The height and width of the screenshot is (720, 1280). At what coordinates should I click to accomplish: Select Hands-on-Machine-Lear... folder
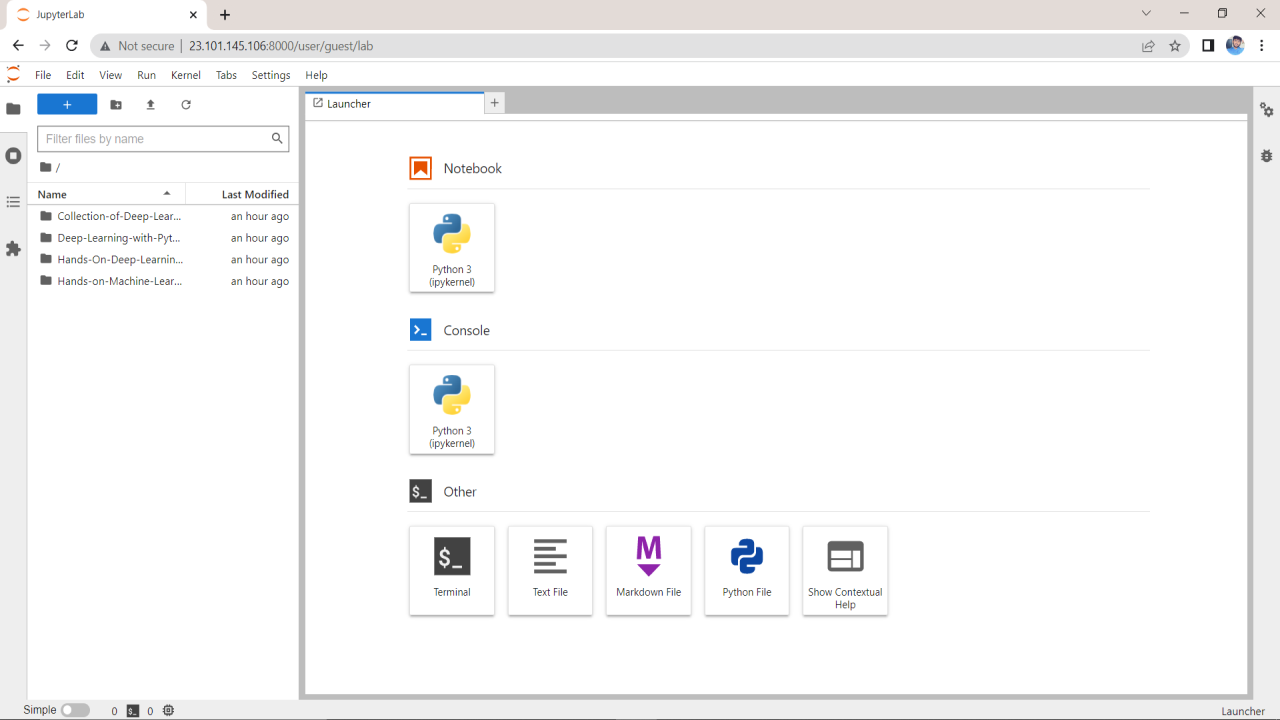point(163,282)
